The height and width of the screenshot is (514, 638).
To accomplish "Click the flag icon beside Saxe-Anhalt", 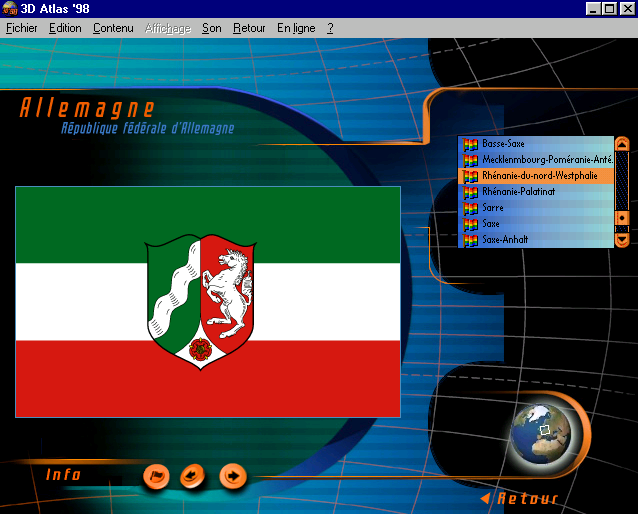I will 470,240.
